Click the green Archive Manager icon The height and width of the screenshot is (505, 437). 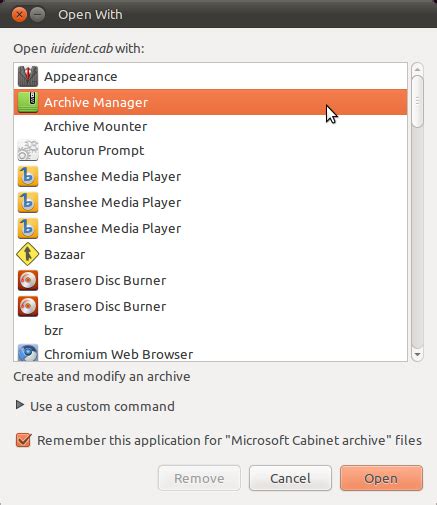28,102
